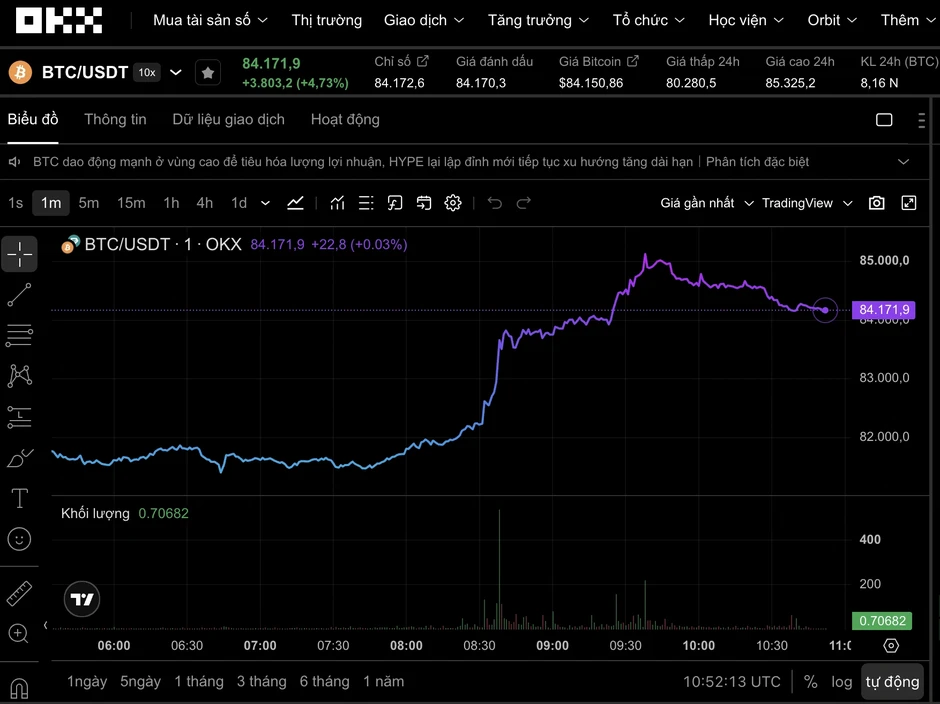Image resolution: width=940 pixels, height=704 pixels.
Task: Expand the BTC/USDT pair selector
Action: click(176, 73)
